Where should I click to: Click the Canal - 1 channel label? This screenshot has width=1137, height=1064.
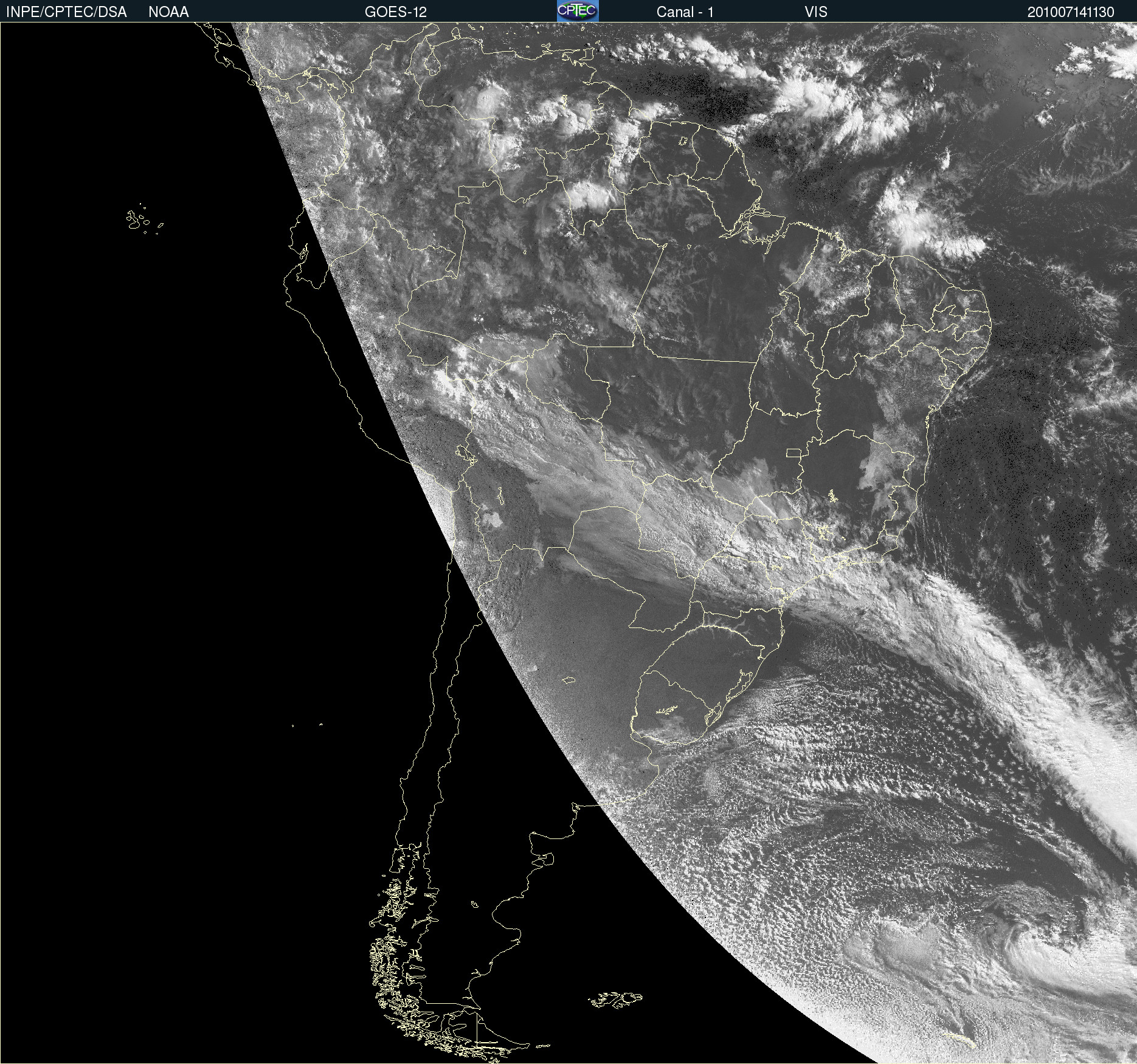pyautogui.click(x=685, y=12)
